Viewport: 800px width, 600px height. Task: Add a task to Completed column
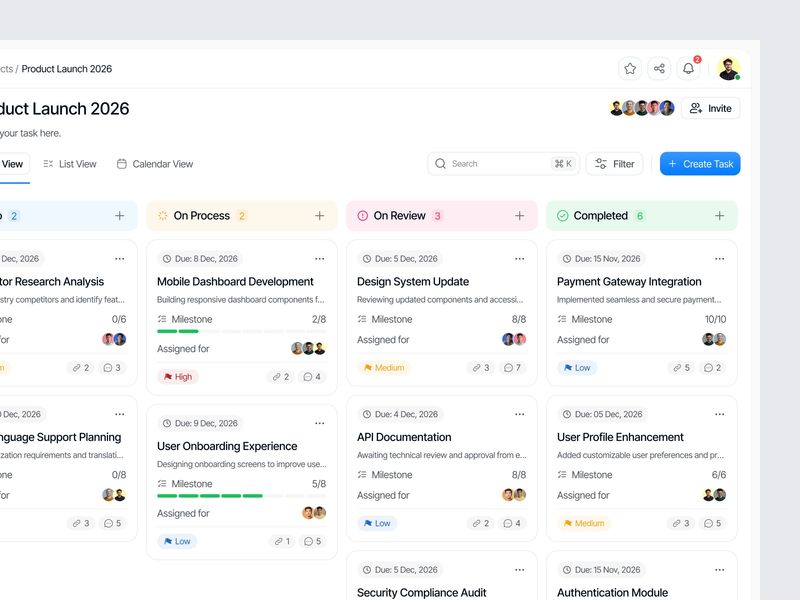pyautogui.click(x=719, y=216)
